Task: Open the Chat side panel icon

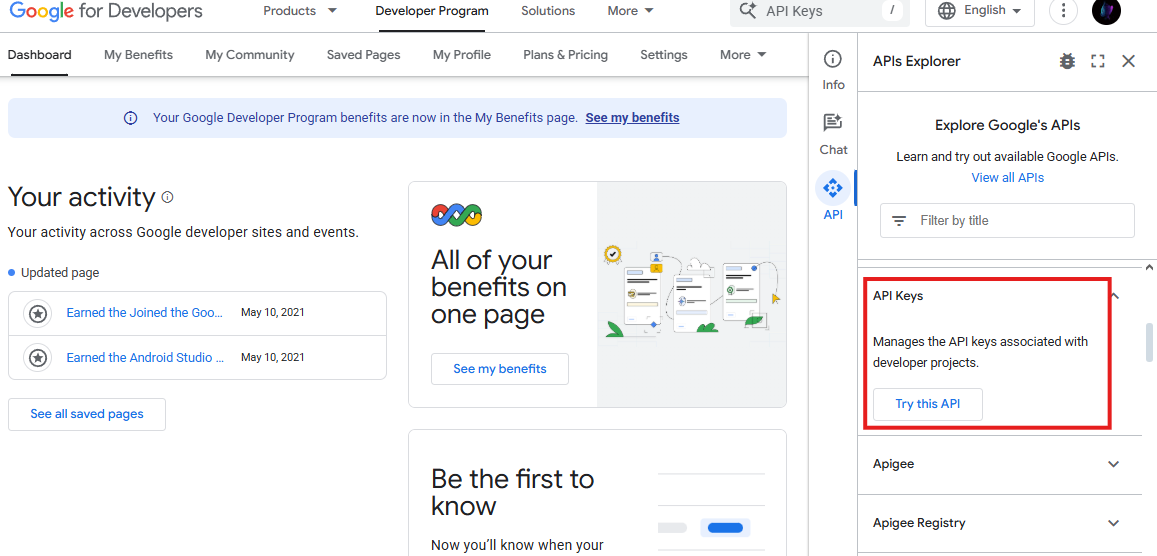Action: point(833,133)
